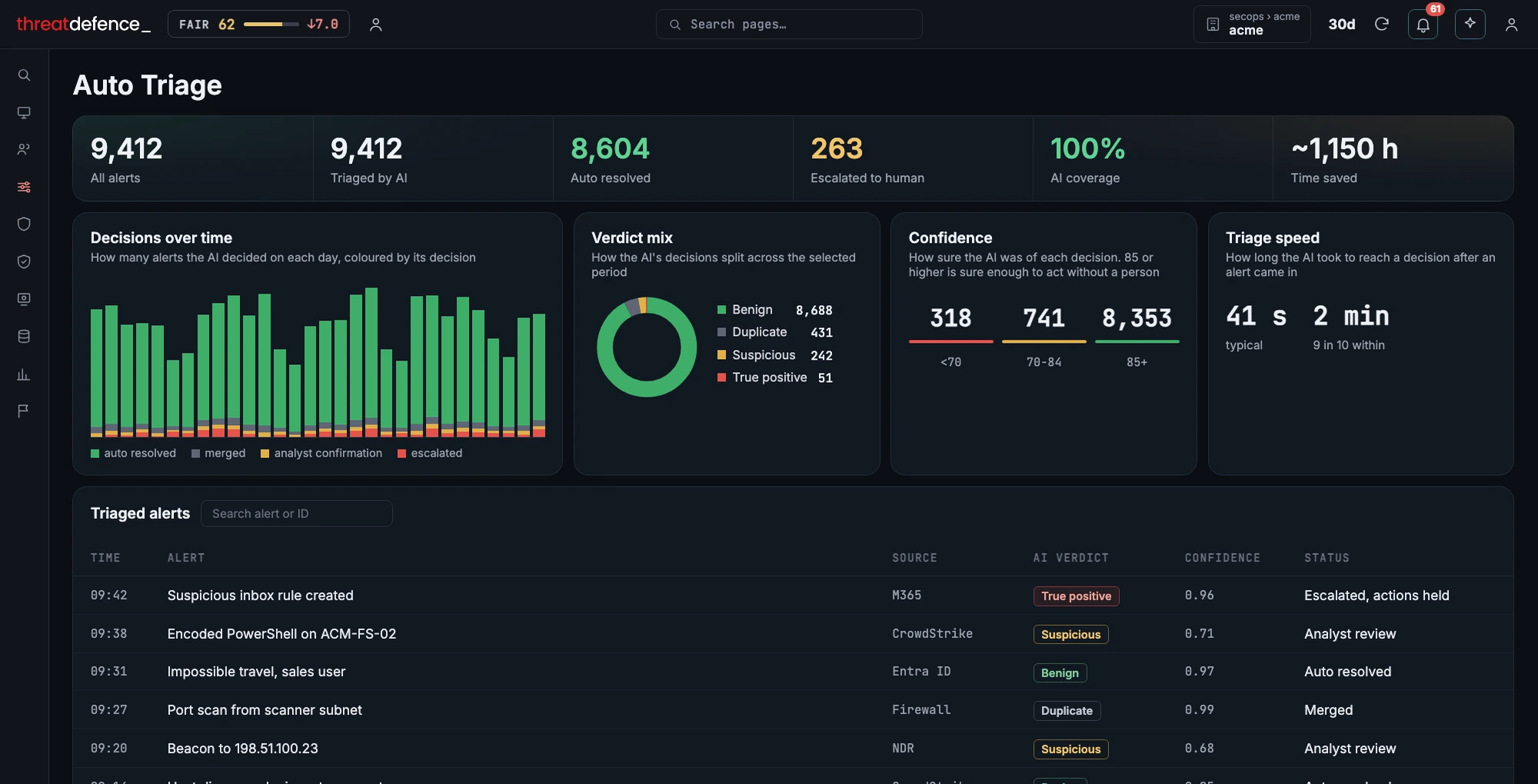Toggle the auto resolved legend entry
The image size is (1538, 784).
[133, 453]
